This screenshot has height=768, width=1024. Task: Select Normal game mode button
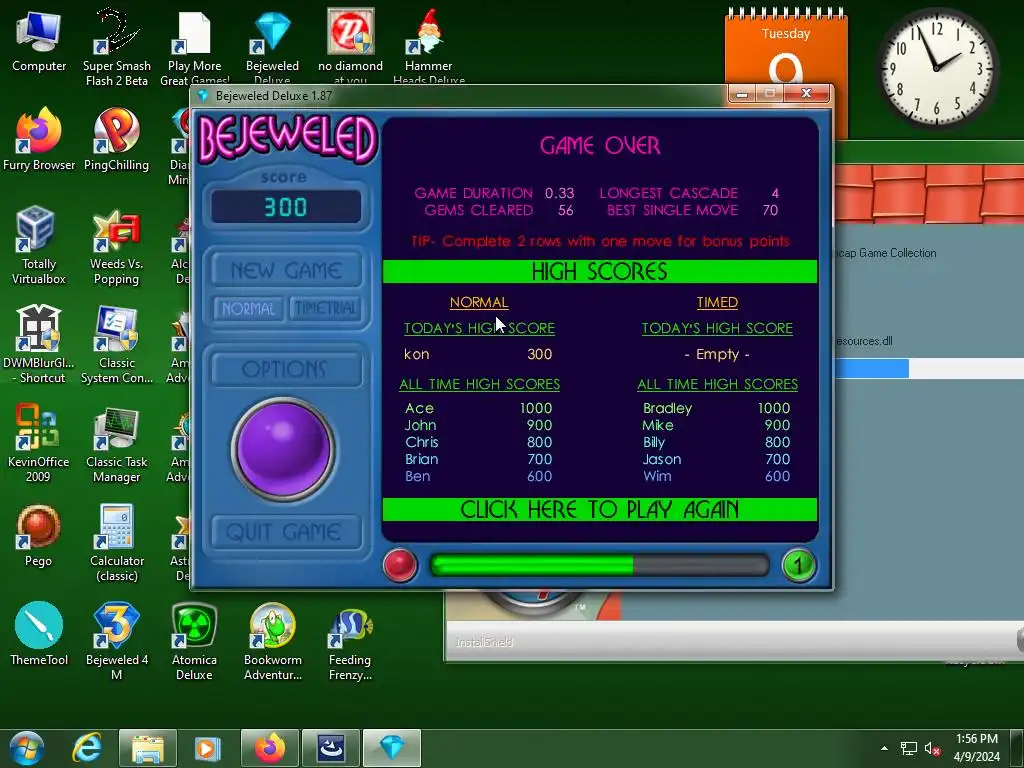point(248,309)
